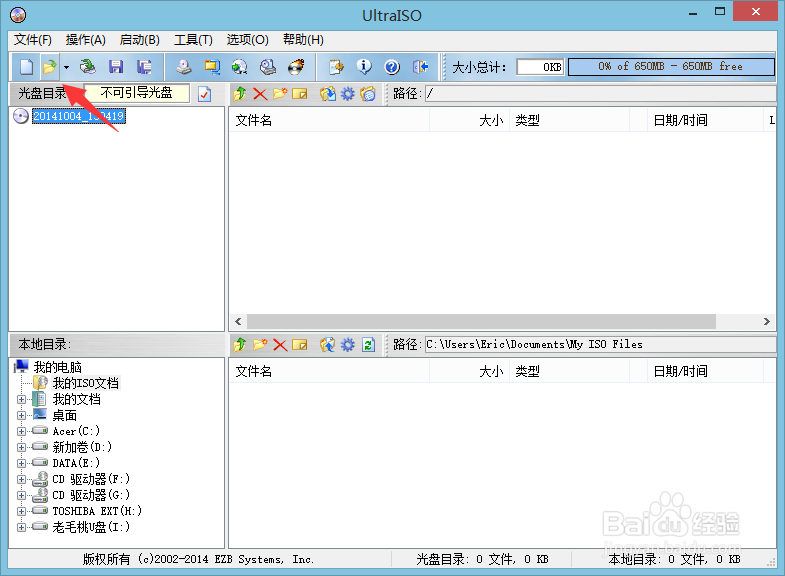Open the 操作(A) menu
Screen dimensions: 785x576
(x=86, y=40)
